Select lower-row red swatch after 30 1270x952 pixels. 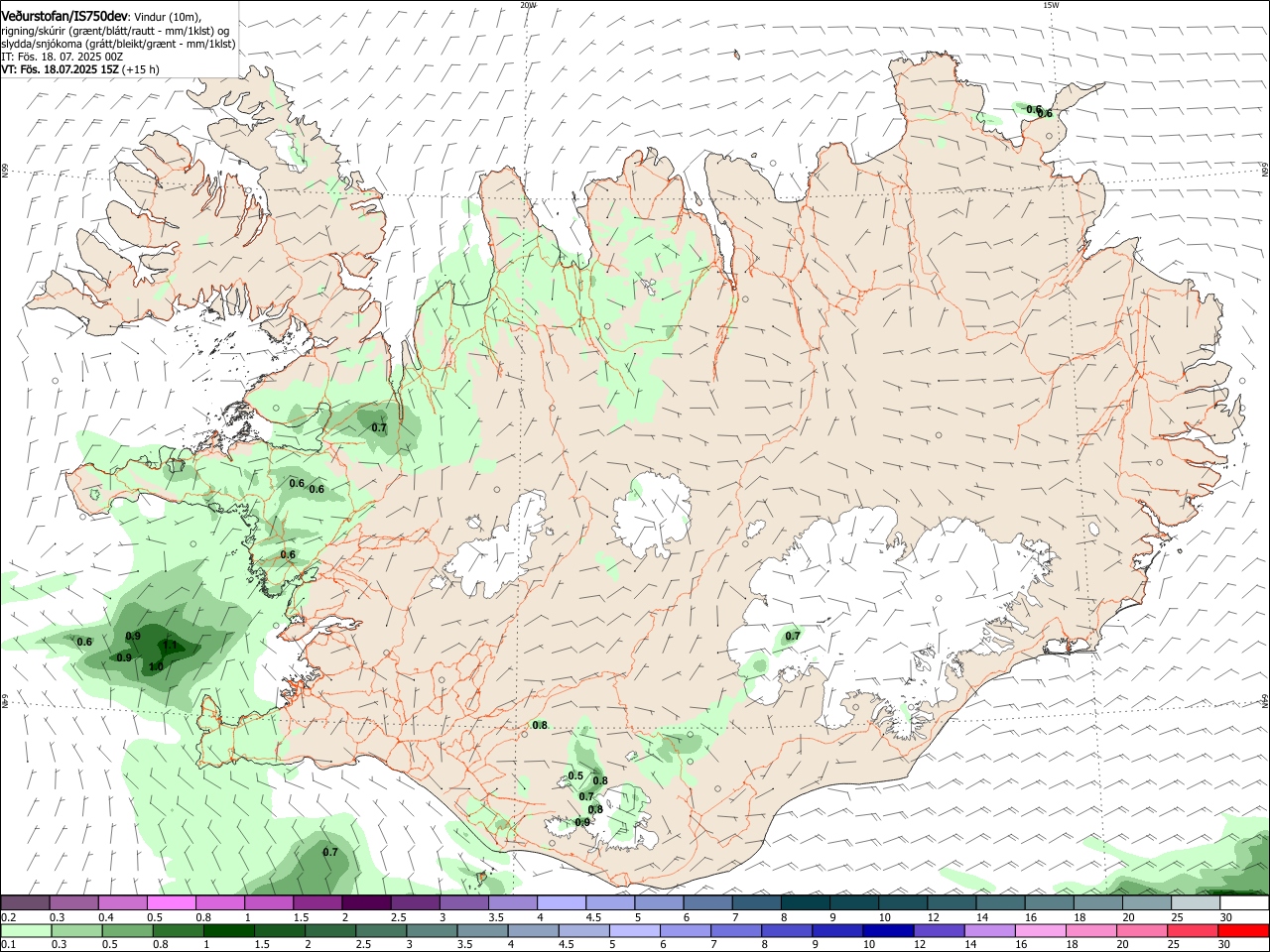(1243, 930)
